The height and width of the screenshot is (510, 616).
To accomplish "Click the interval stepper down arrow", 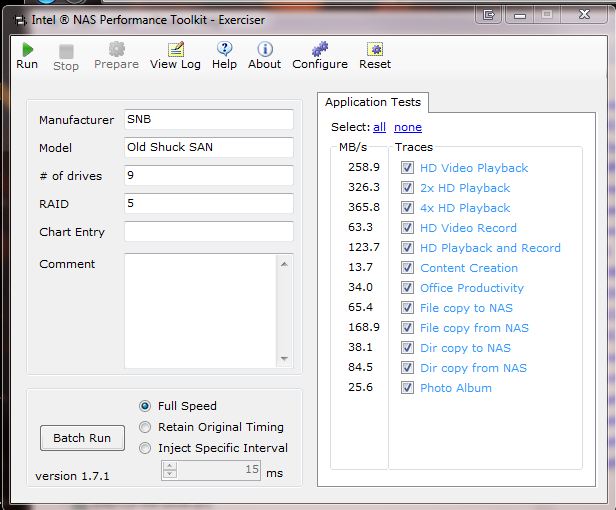I will 169,475.
